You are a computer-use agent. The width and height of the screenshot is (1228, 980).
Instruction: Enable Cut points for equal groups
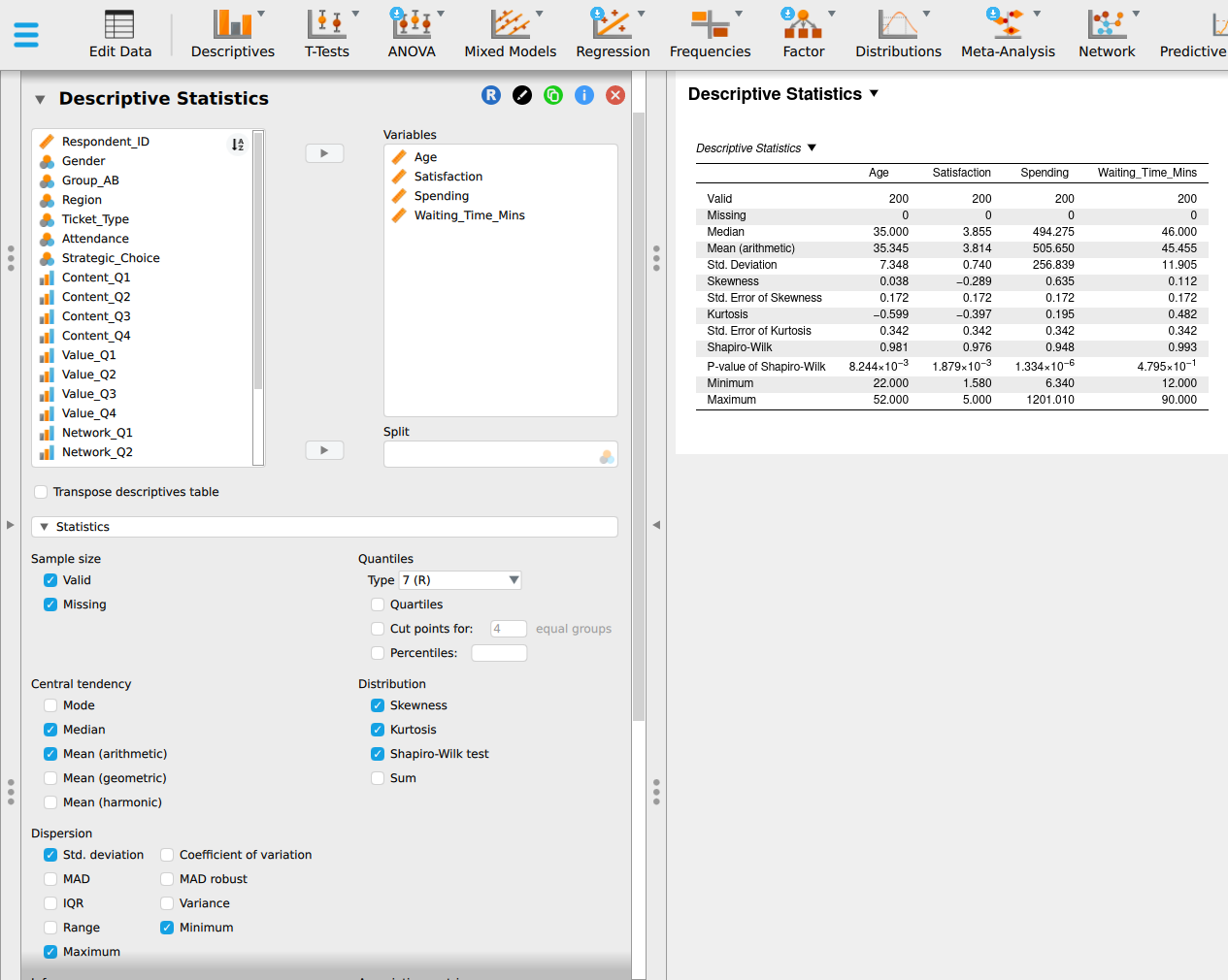coord(378,629)
